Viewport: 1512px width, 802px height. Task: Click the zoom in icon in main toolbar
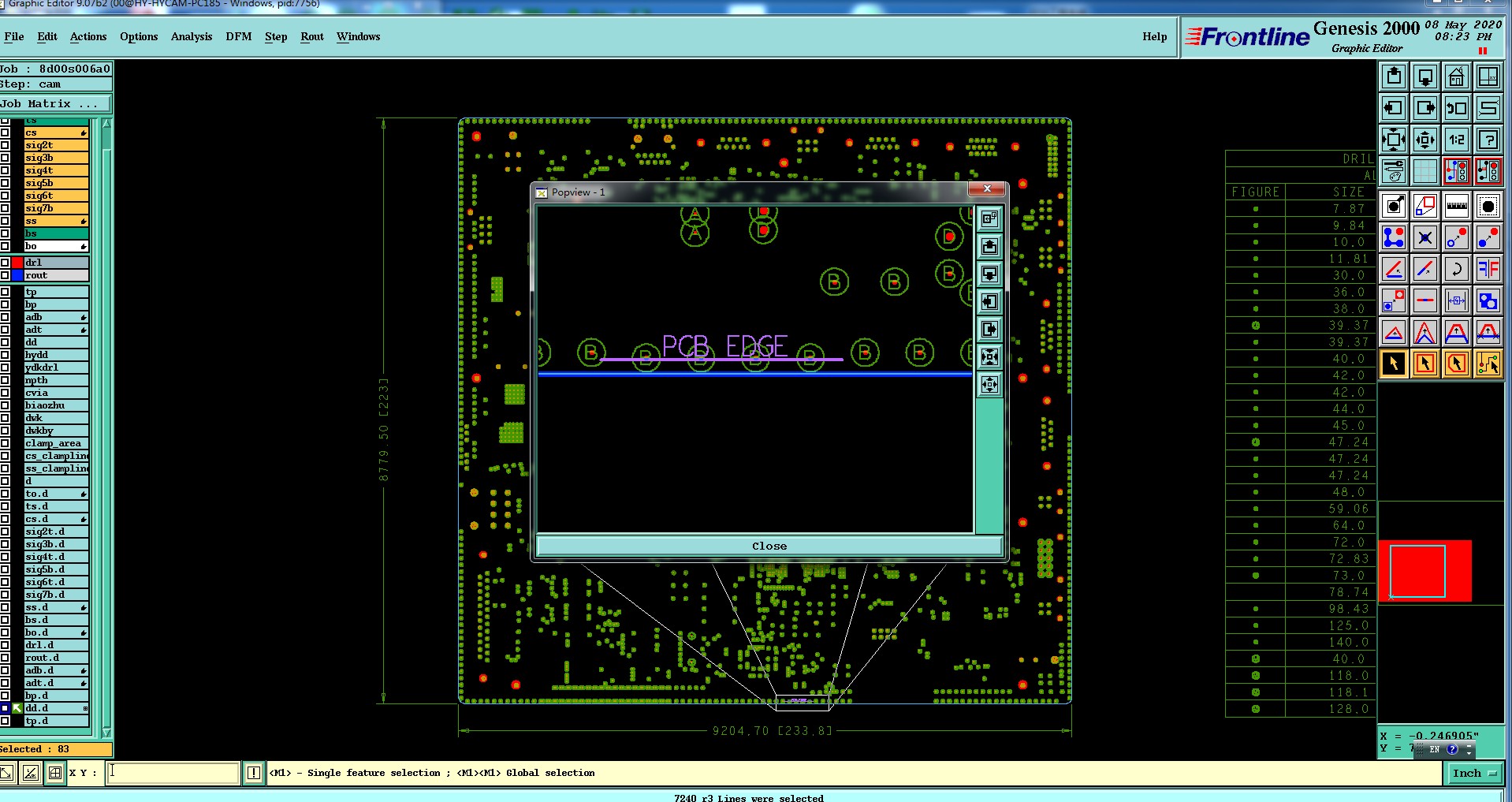point(1394,140)
